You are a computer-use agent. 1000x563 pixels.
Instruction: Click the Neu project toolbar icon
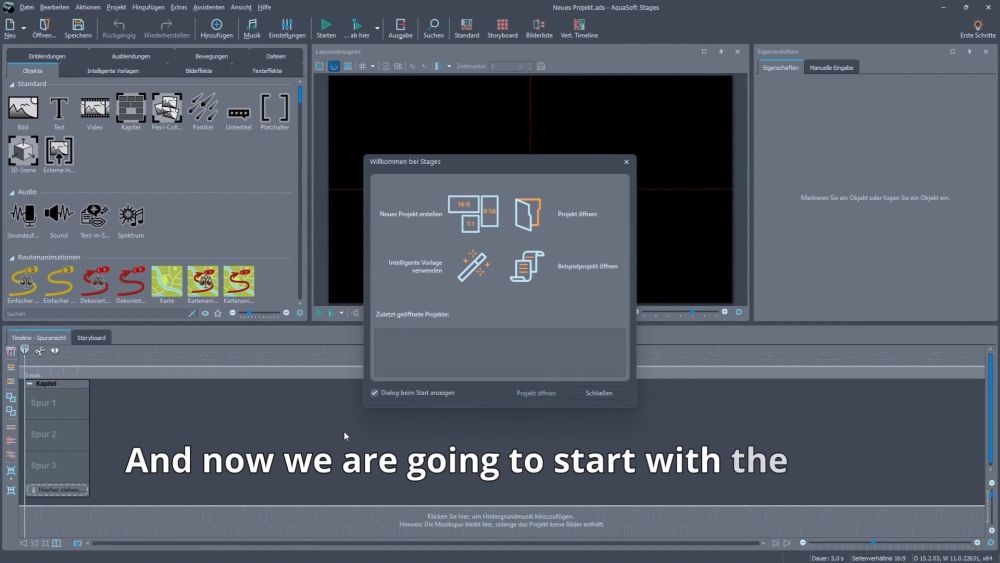(10, 27)
